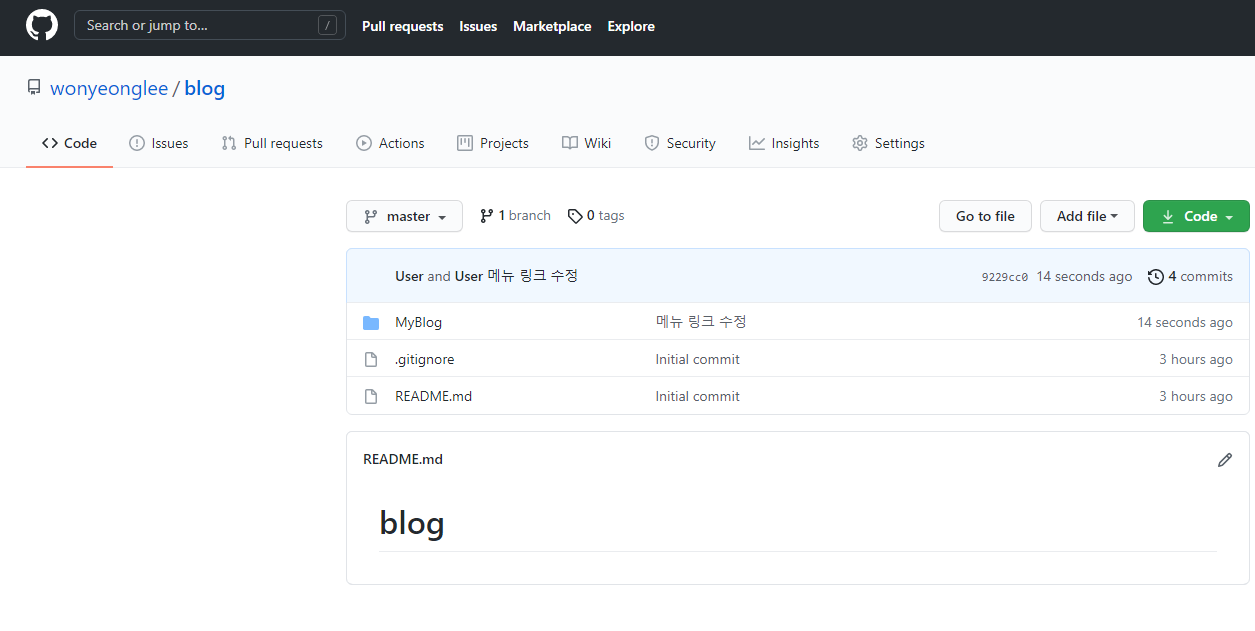The height and width of the screenshot is (631, 1255).
Task: Expand the green Code download dropdown
Action: [1196, 216]
